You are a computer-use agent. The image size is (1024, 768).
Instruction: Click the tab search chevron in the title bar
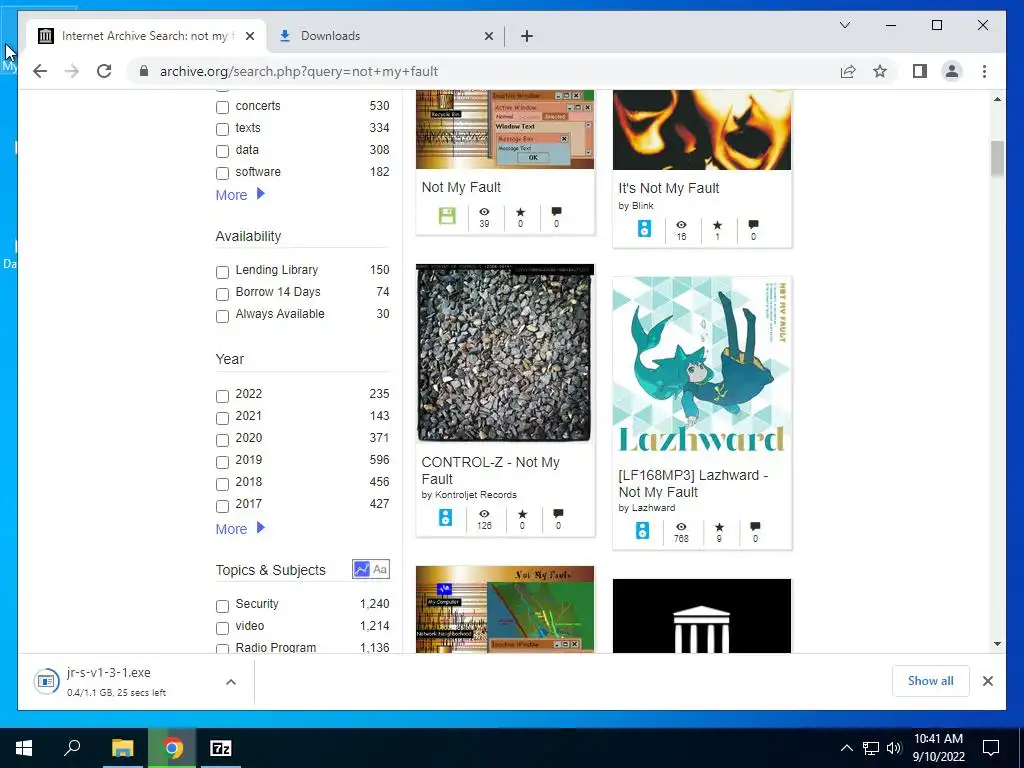pos(844,25)
